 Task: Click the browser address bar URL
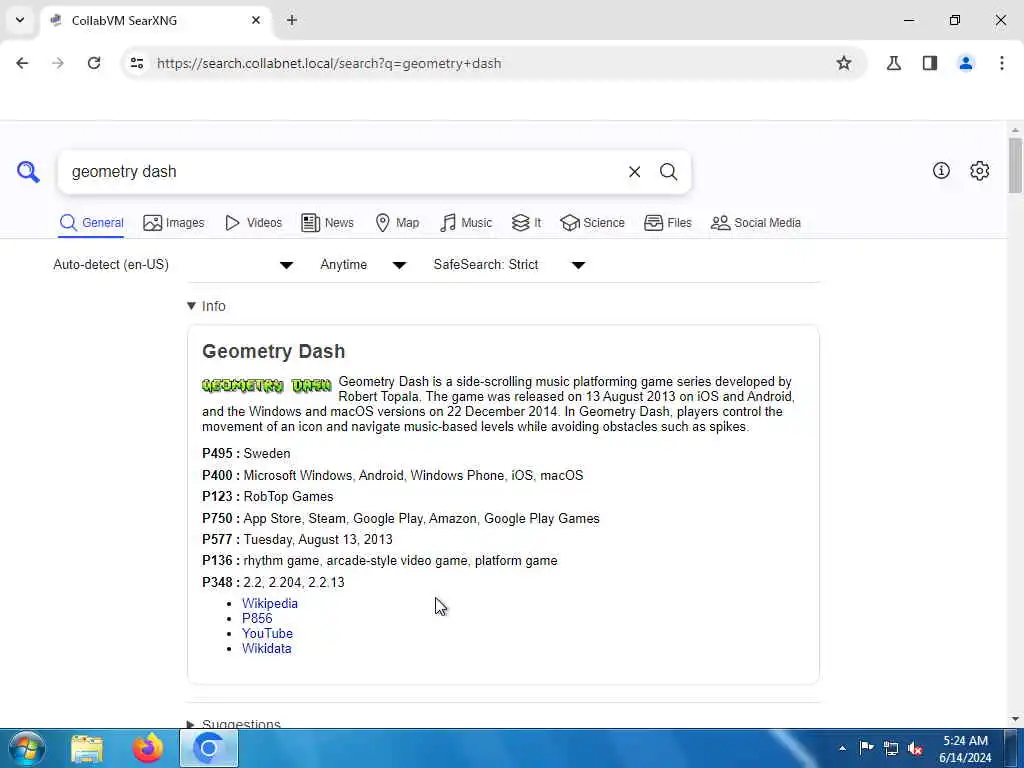(x=329, y=63)
